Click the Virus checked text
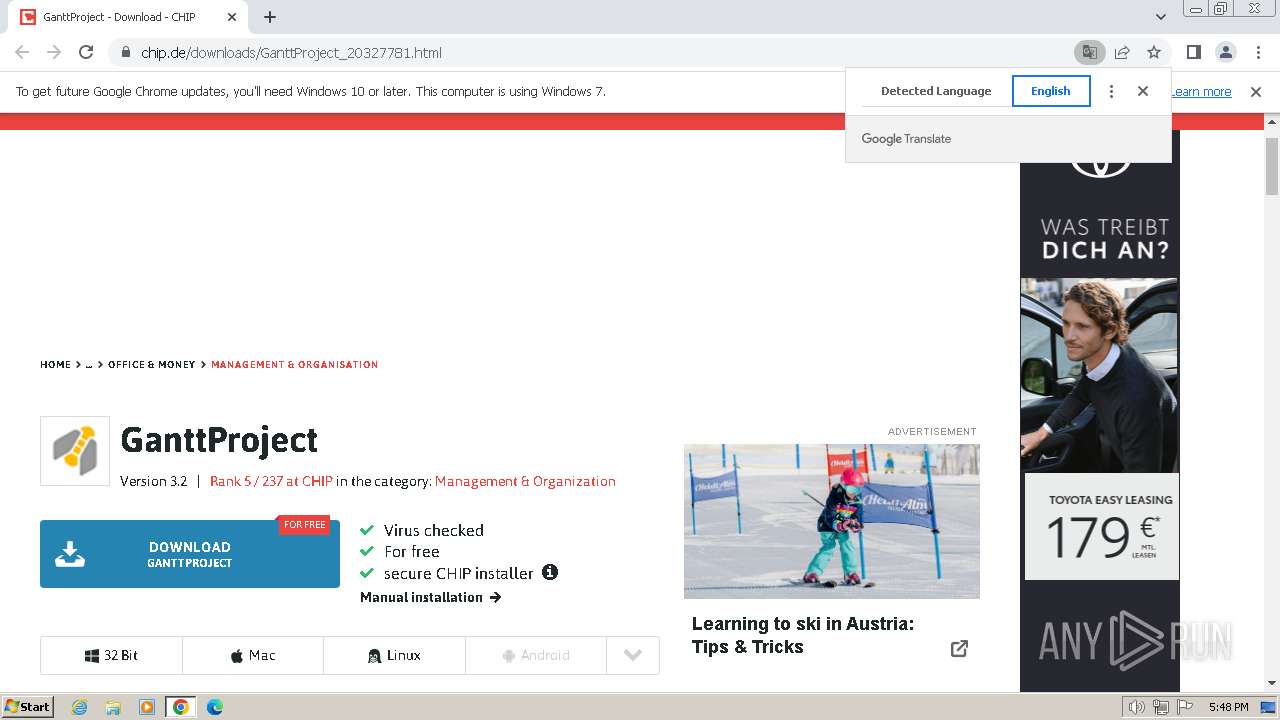 click(x=434, y=530)
